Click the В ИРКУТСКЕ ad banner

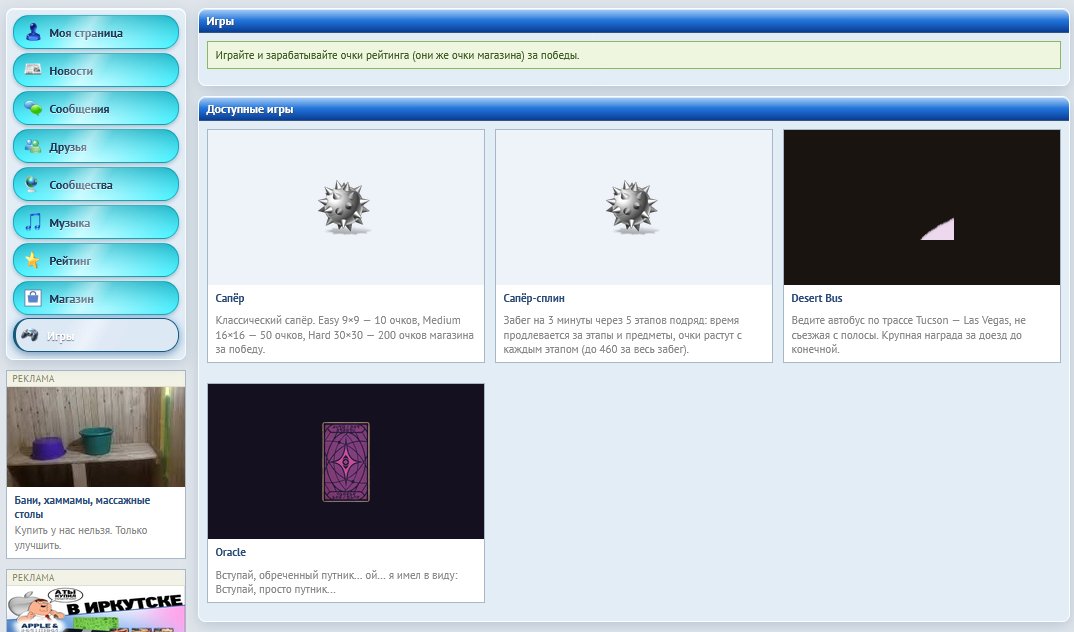point(96,609)
